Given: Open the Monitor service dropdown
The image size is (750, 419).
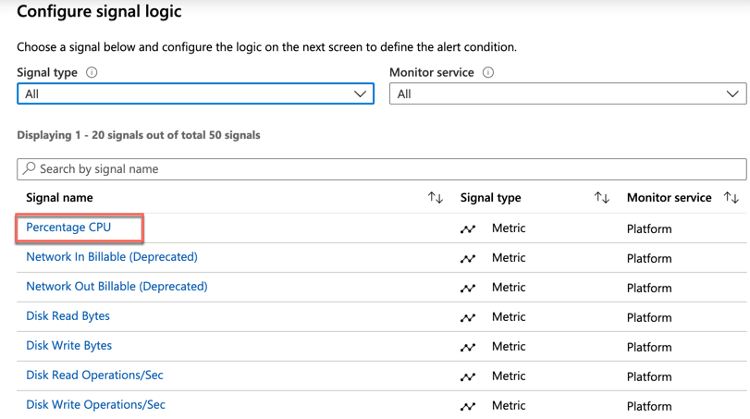Looking at the screenshot, I should tap(567, 94).
